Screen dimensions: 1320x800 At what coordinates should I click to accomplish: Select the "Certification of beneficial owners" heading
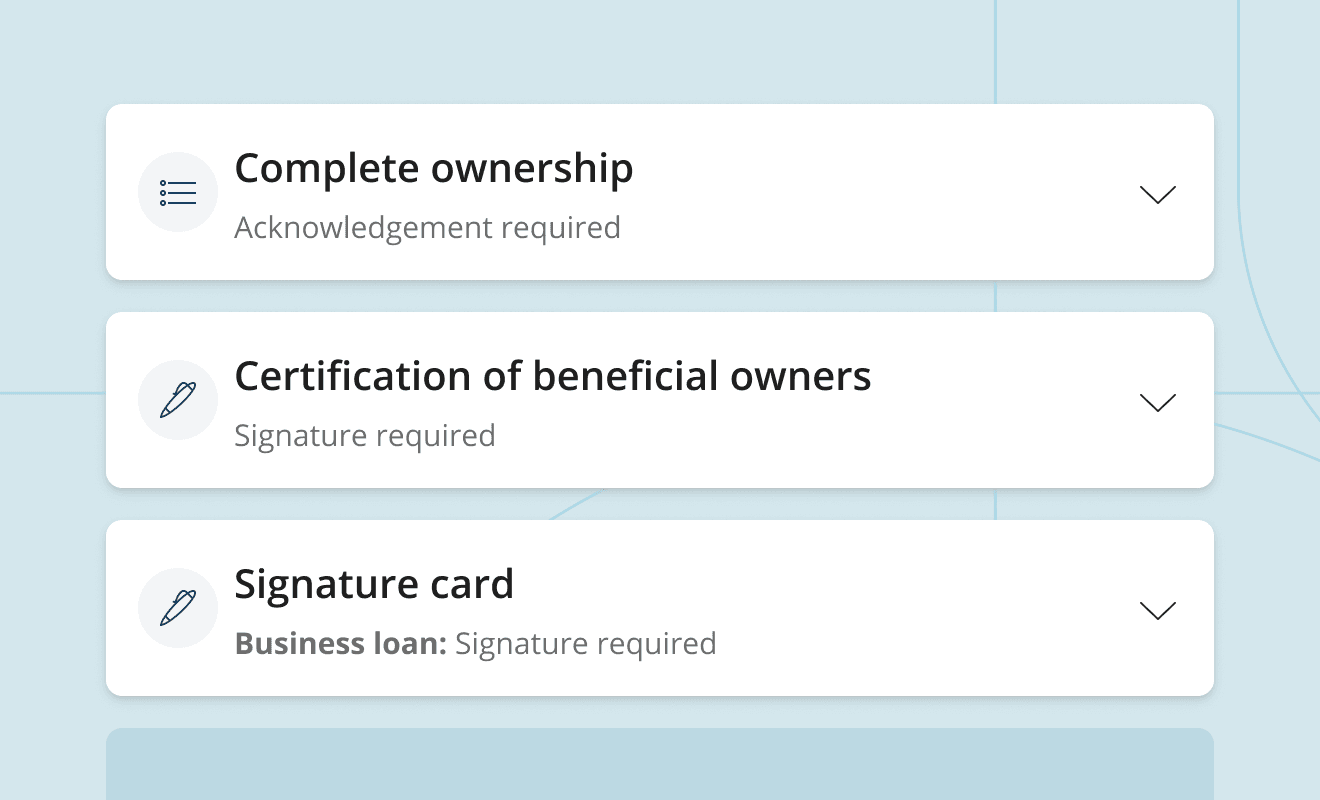(552, 376)
